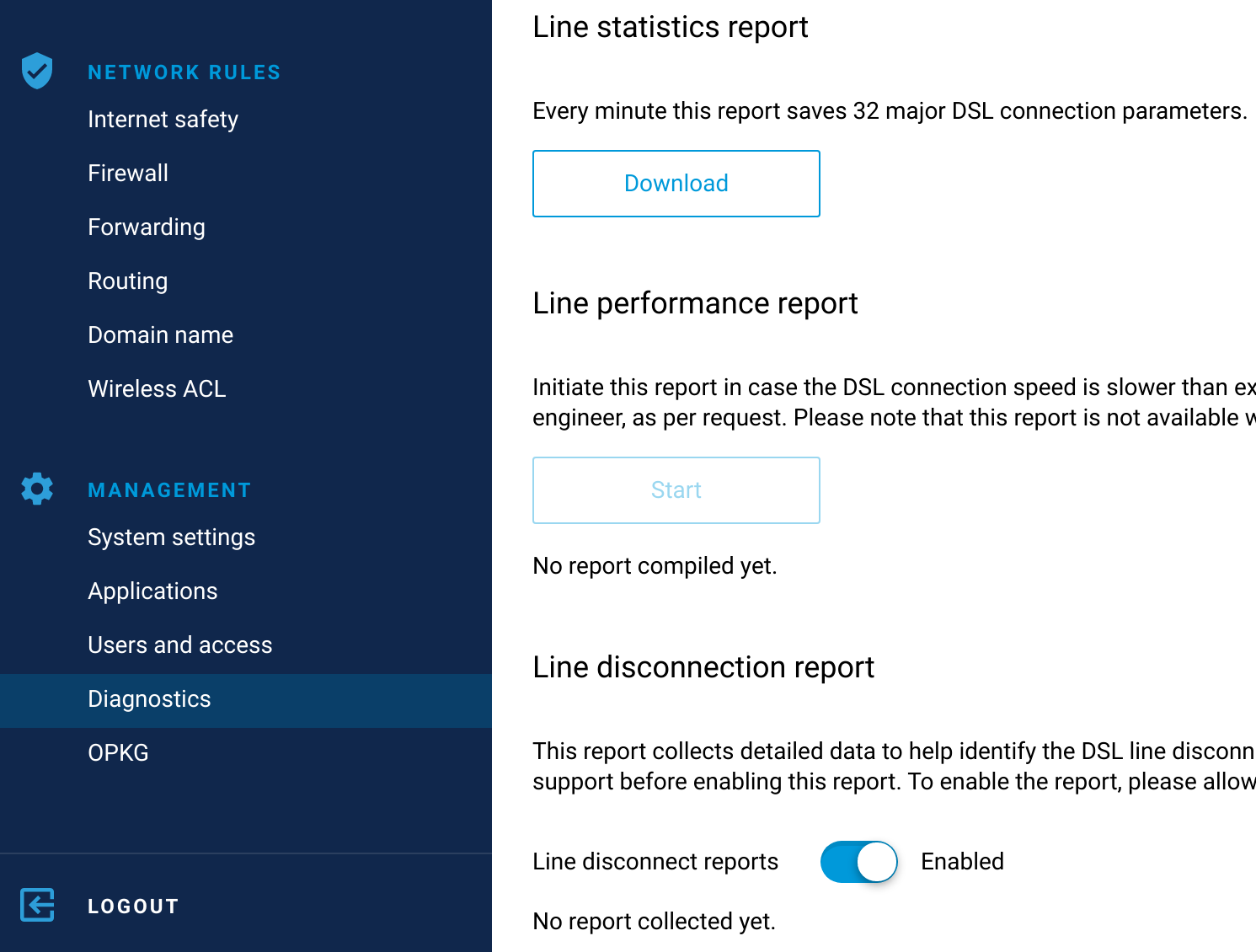Click the LOGOUT label

pyautogui.click(x=133, y=907)
